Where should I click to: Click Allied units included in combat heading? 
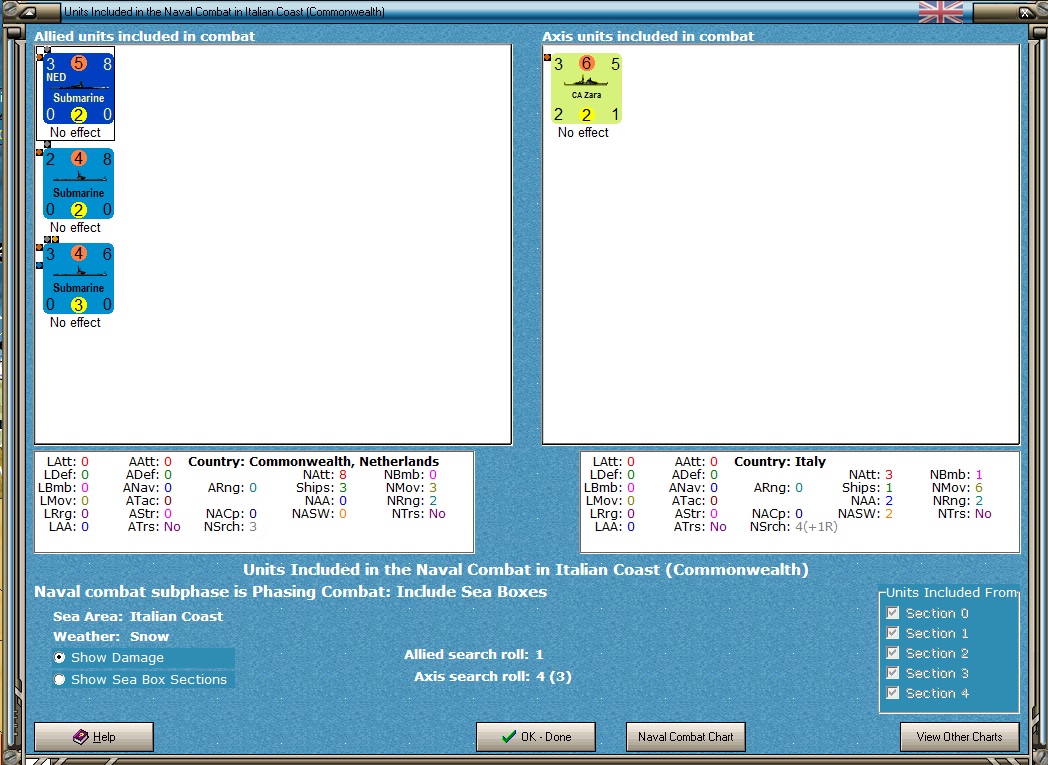click(x=144, y=36)
